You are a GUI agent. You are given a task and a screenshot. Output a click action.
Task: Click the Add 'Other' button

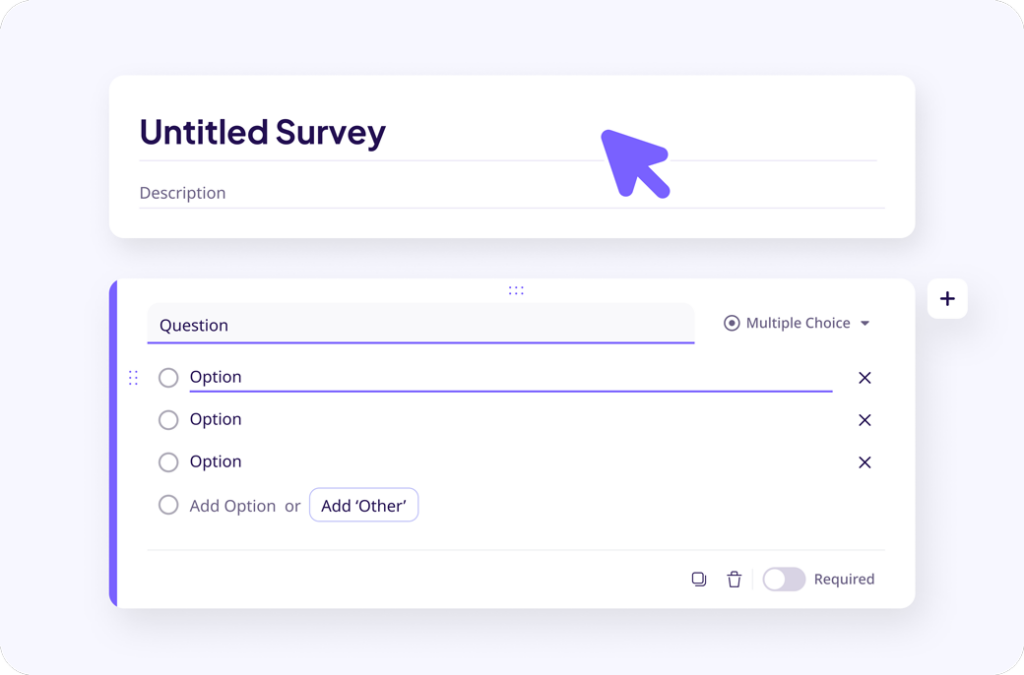point(363,505)
